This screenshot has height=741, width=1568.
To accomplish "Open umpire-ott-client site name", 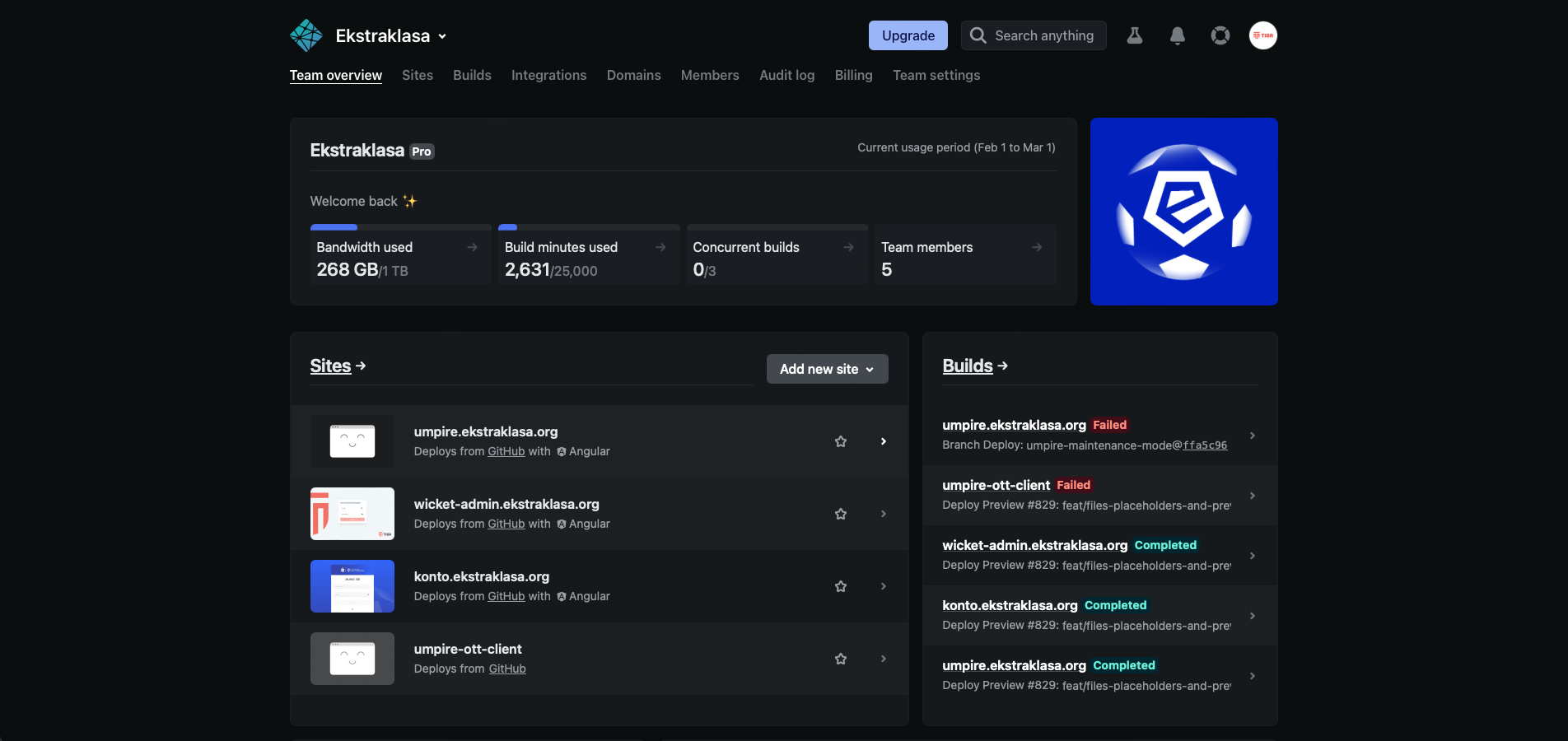I will pyautogui.click(x=468, y=649).
